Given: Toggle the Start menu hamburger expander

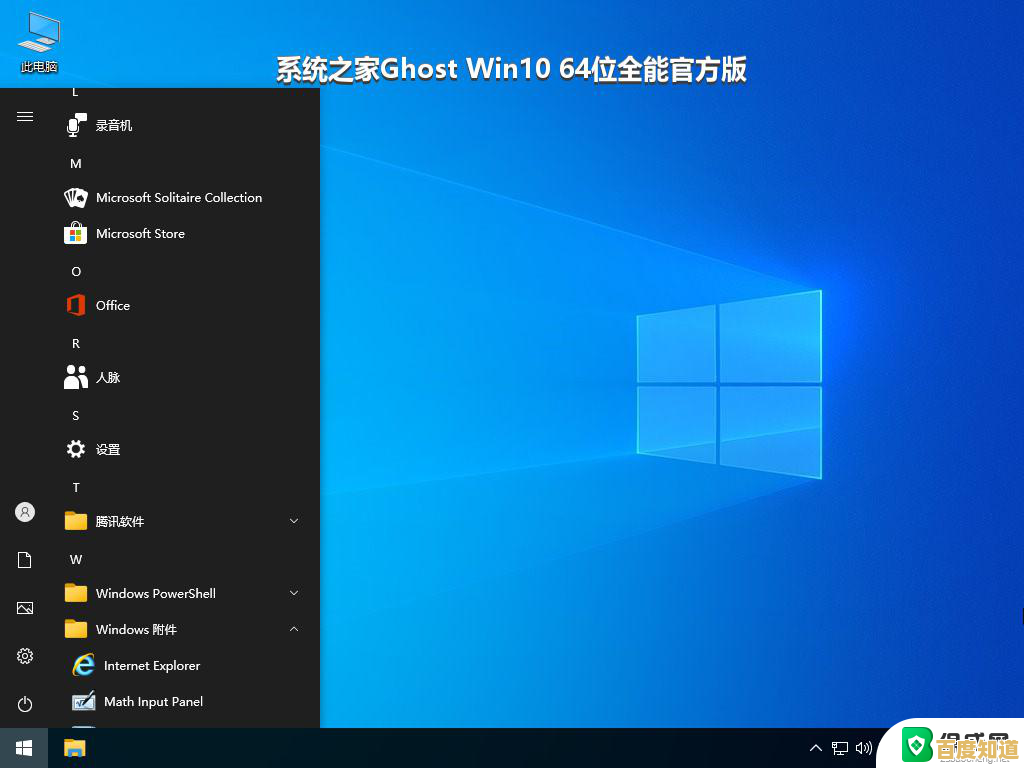Looking at the screenshot, I should point(24,116).
